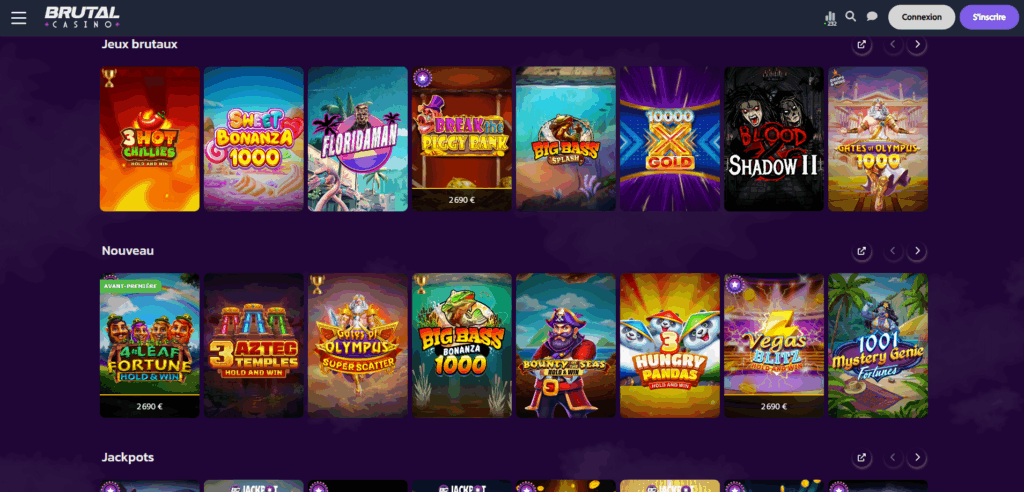Show next games in Jeux brutaux carousel
This screenshot has height=492, width=1024.
click(x=917, y=44)
